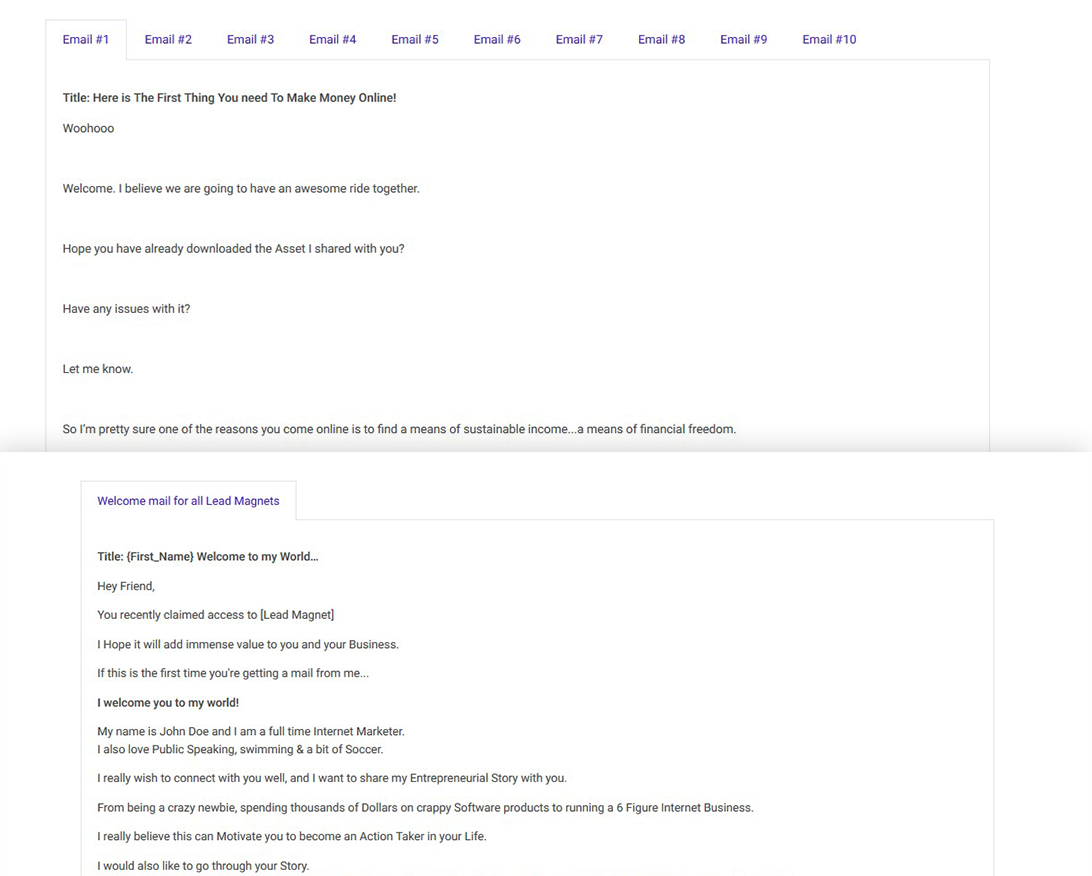Screen dimensions: 1092x876
Task: Open Welcome mail for all Lead Magnets tab
Action: pyautogui.click(x=188, y=501)
